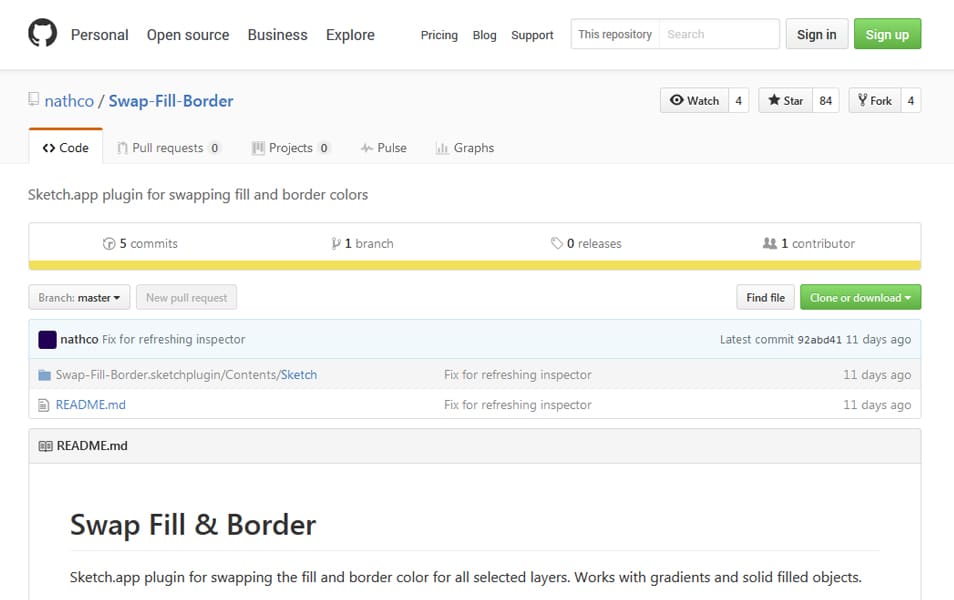
Task: Switch to the Code tab
Action: point(66,147)
